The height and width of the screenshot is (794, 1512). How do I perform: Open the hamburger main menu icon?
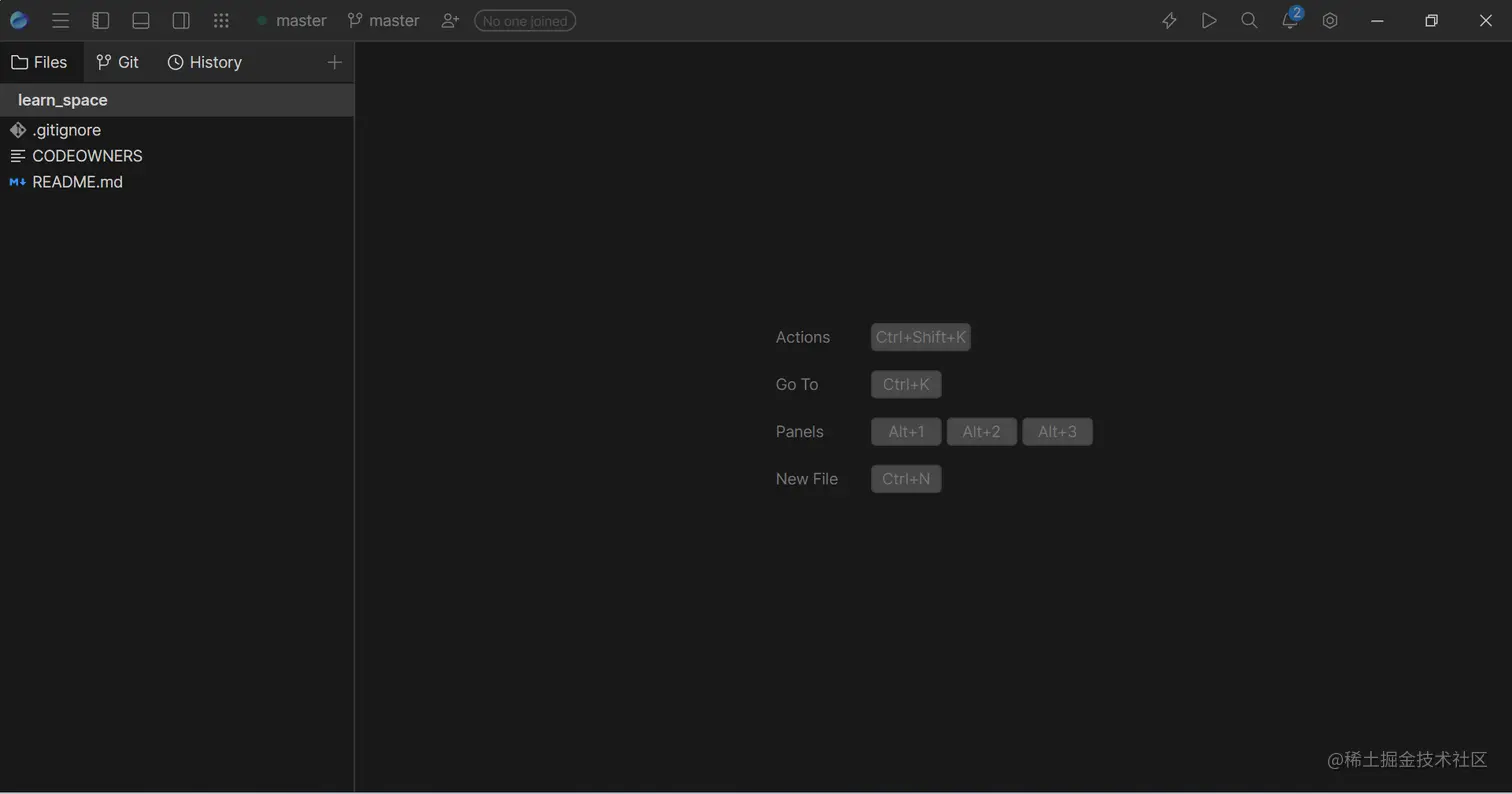60,20
